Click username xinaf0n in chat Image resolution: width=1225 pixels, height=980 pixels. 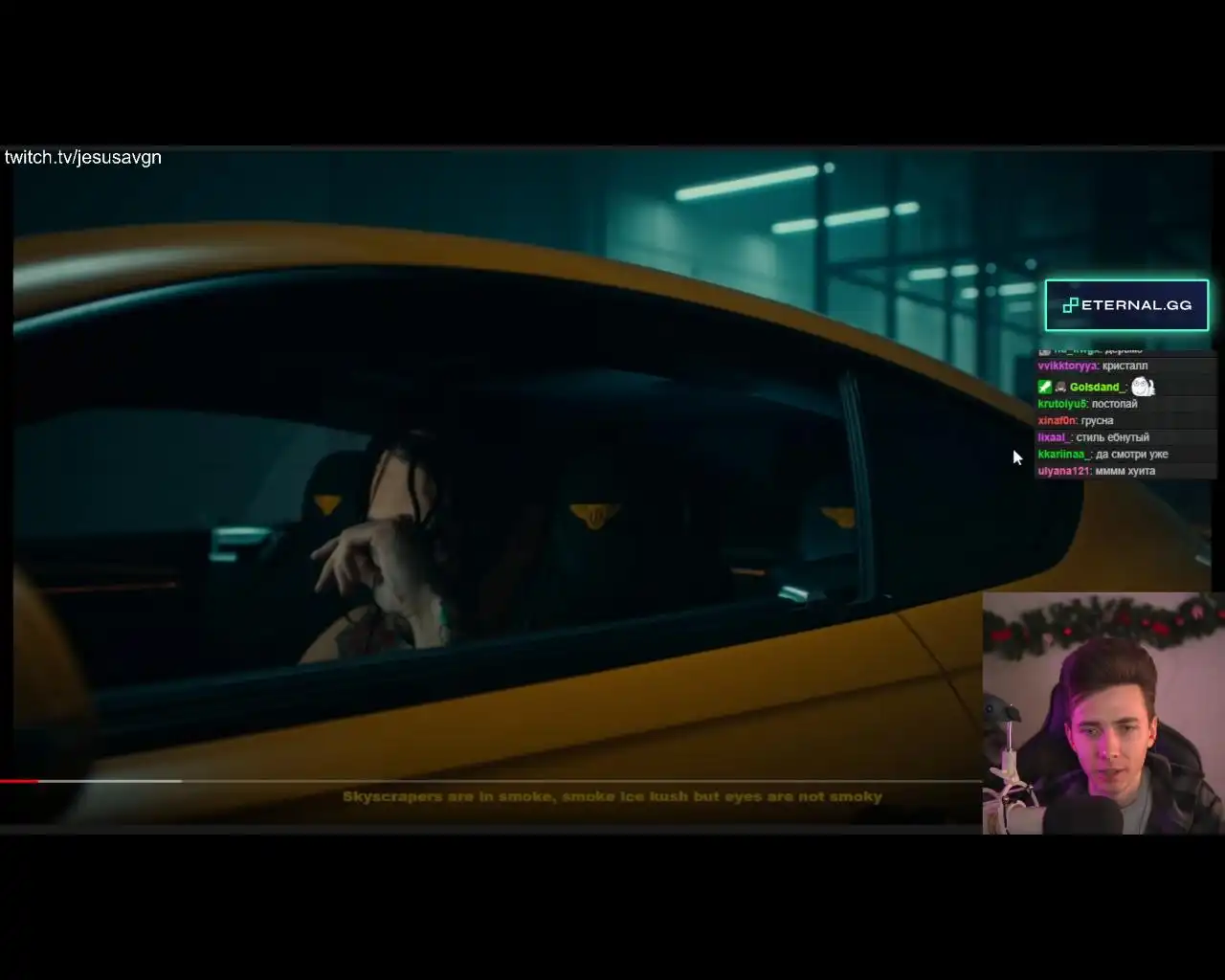[1058, 421]
